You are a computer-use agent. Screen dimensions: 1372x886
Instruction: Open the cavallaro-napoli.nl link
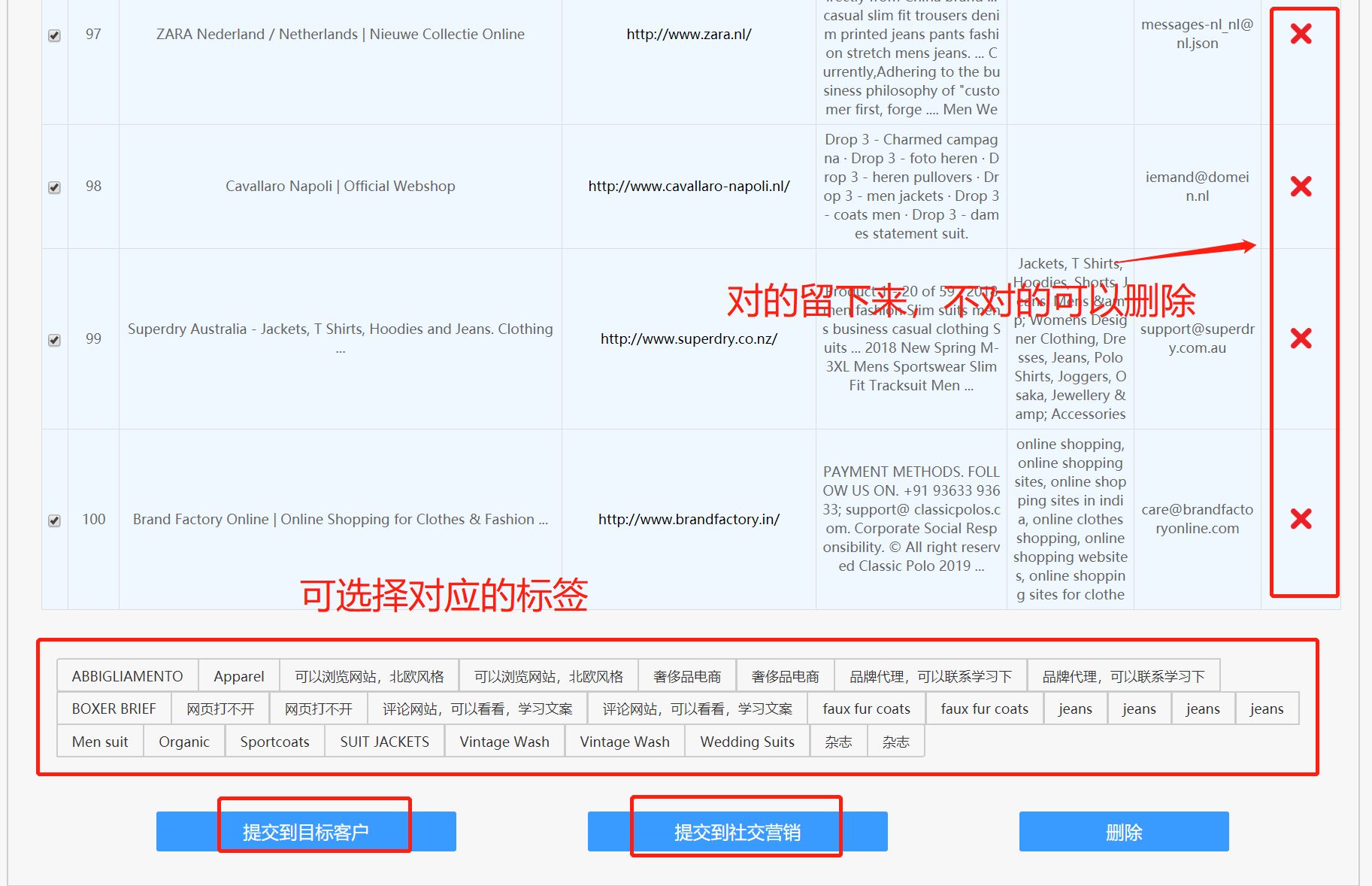pos(689,186)
